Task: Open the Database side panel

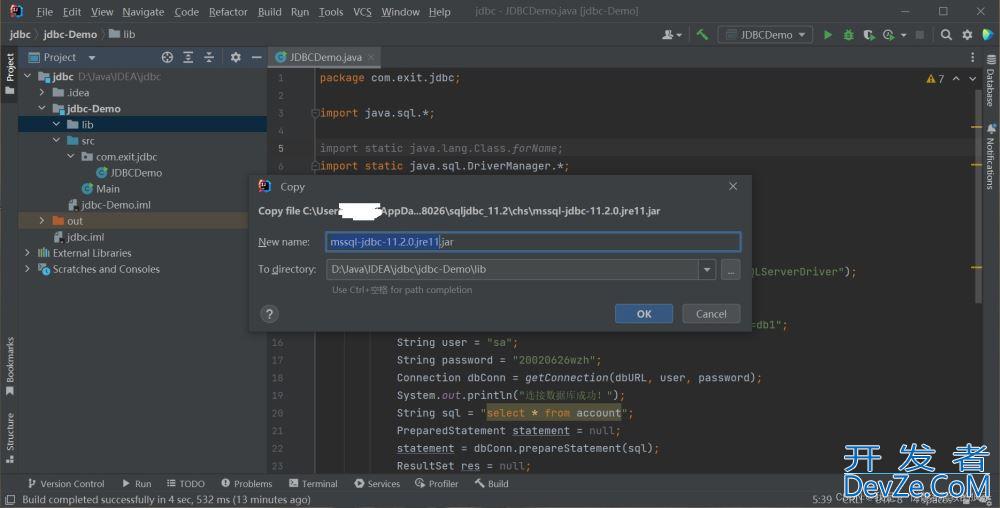Action: coord(990,81)
